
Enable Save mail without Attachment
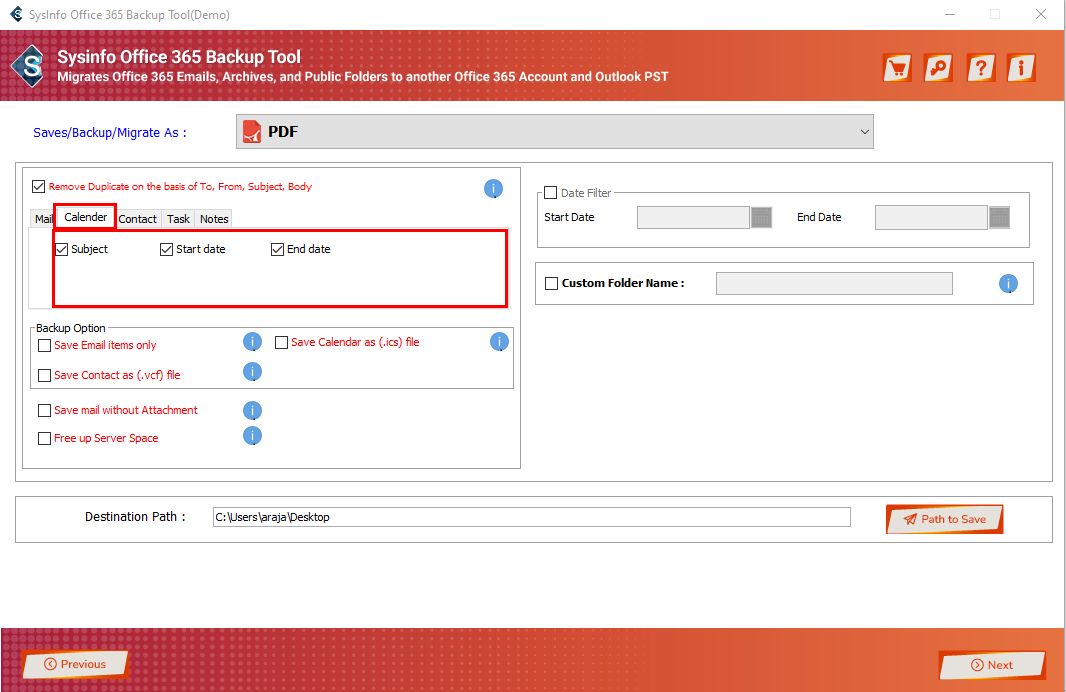pyautogui.click(x=45, y=411)
